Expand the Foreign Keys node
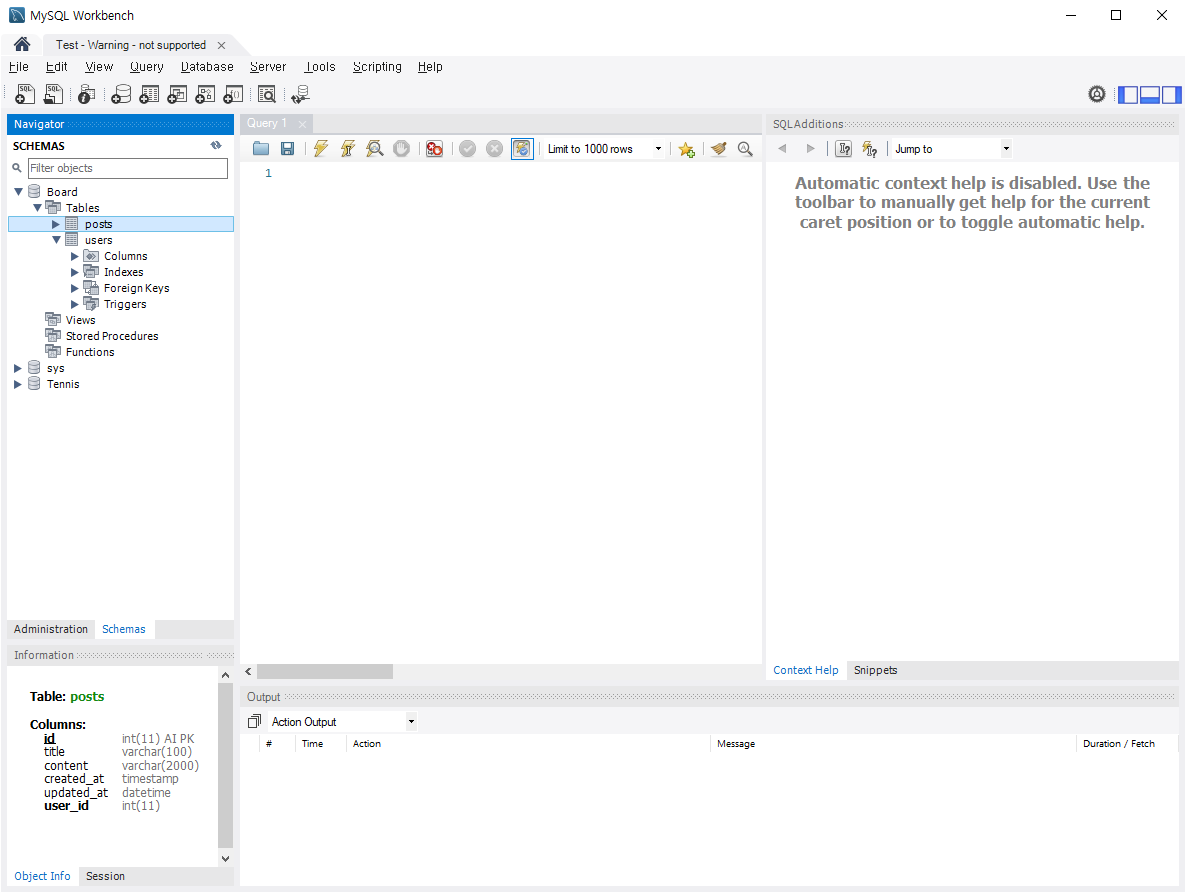This screenshot has height=893, width=1186. click(x=74, y=288)
